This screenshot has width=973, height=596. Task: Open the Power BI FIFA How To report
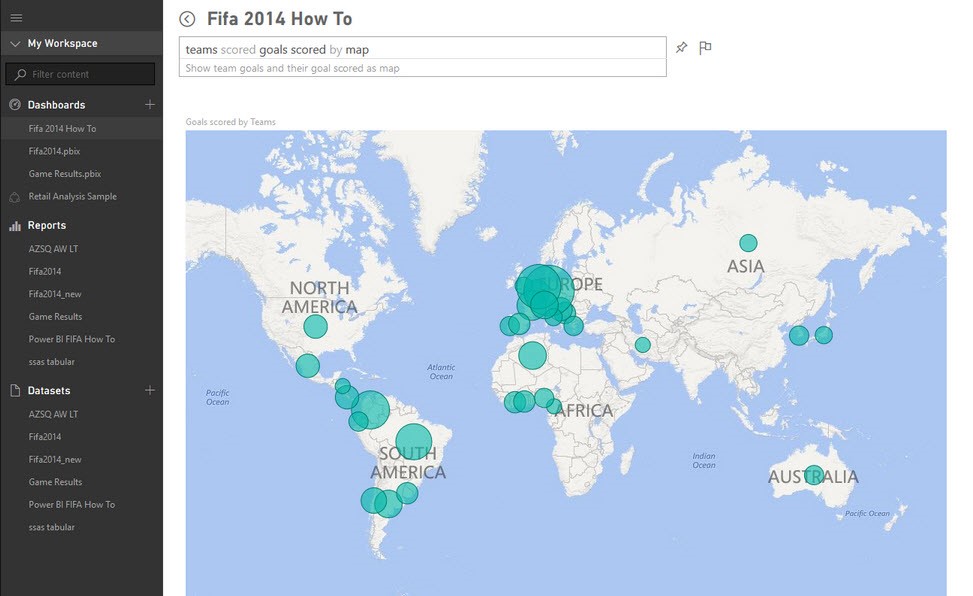71,339
